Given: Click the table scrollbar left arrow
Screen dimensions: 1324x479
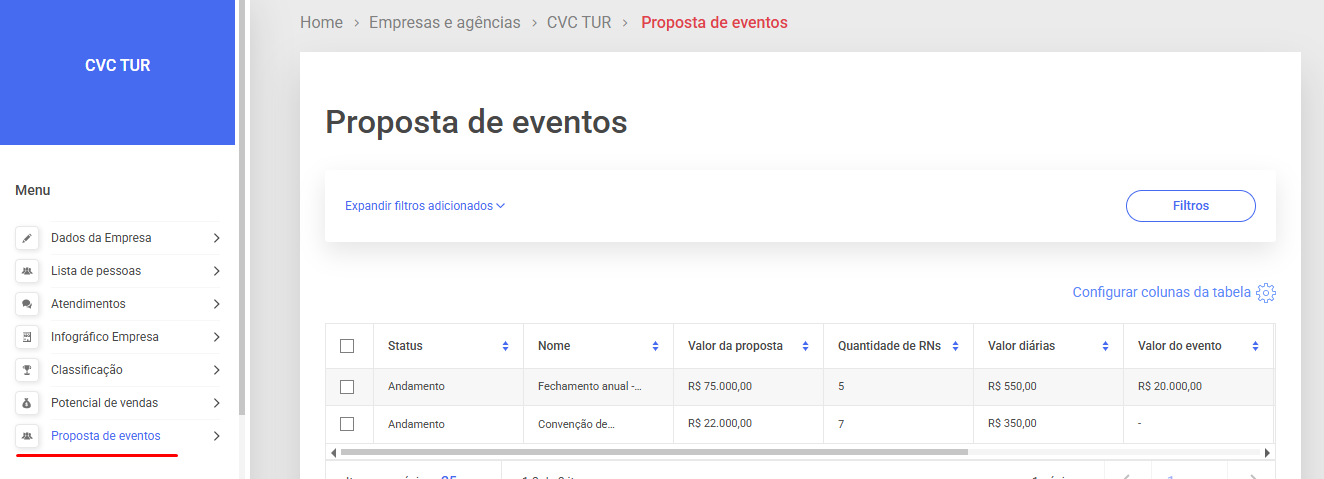Looking at the screenshot, I should [331, 452].
